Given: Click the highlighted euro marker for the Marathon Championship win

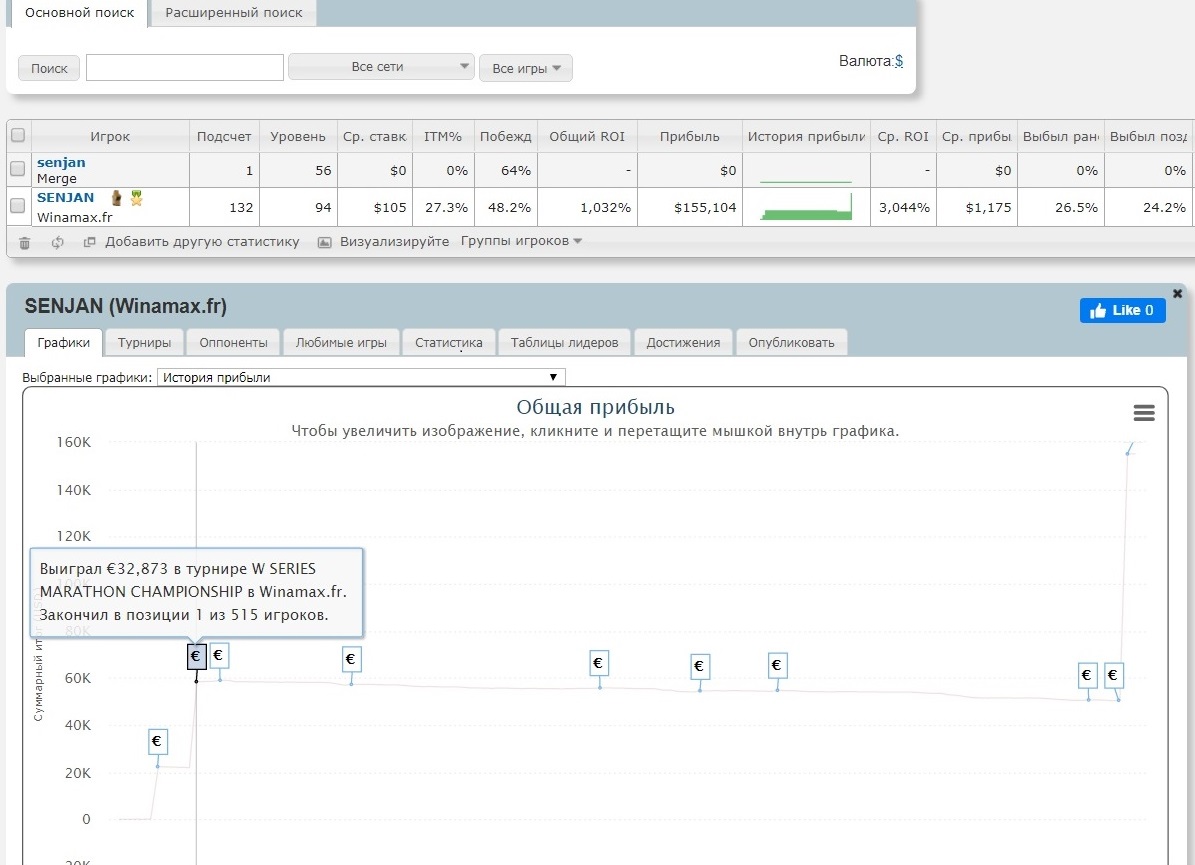Looking at the screenshot, I should (197, 657).
